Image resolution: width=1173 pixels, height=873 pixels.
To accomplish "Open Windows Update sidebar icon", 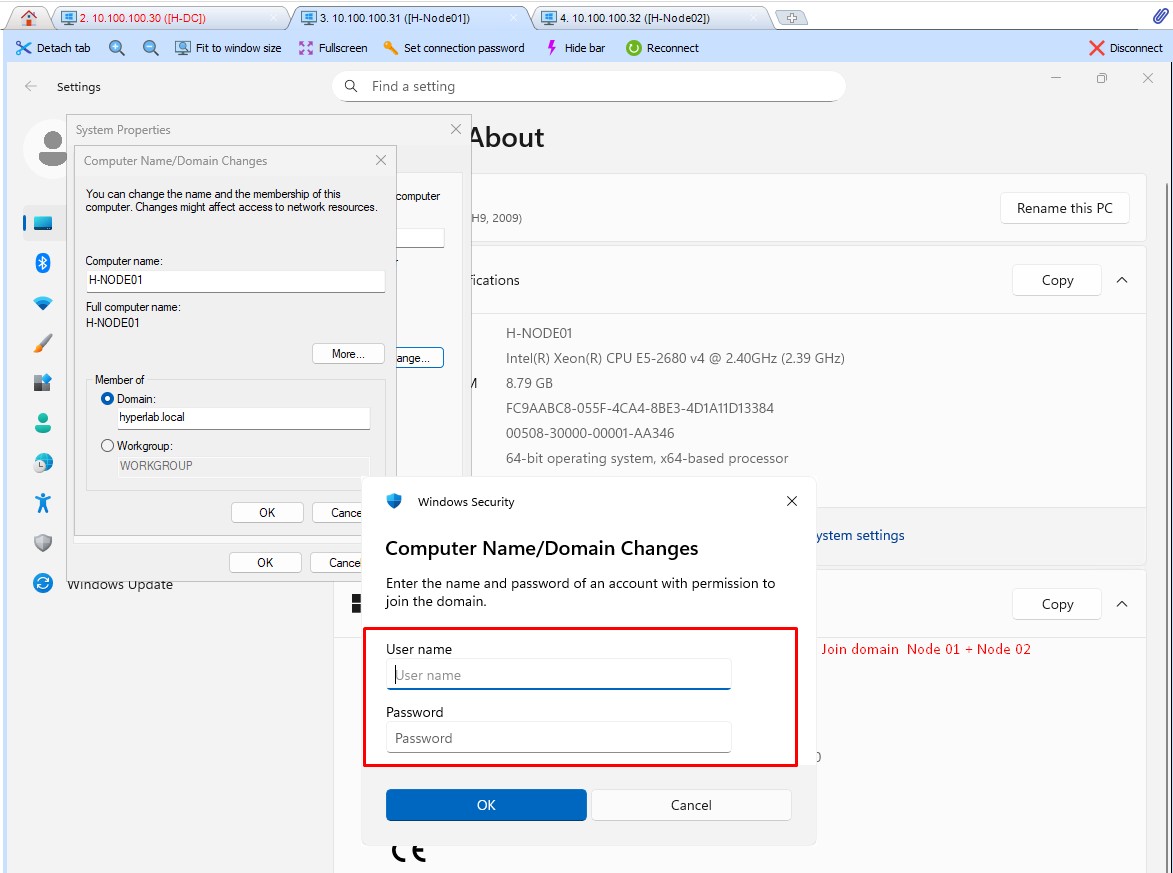I will [43, 583].
